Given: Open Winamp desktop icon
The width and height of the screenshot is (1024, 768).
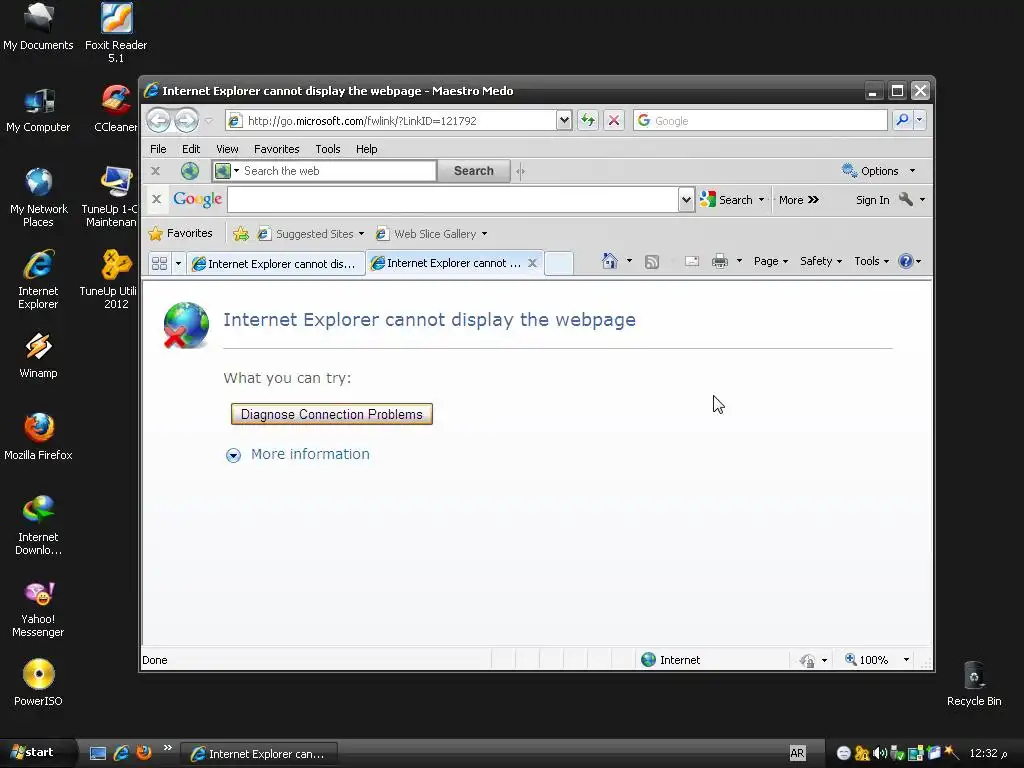Looking at the screenshot, I should point(39,355).
